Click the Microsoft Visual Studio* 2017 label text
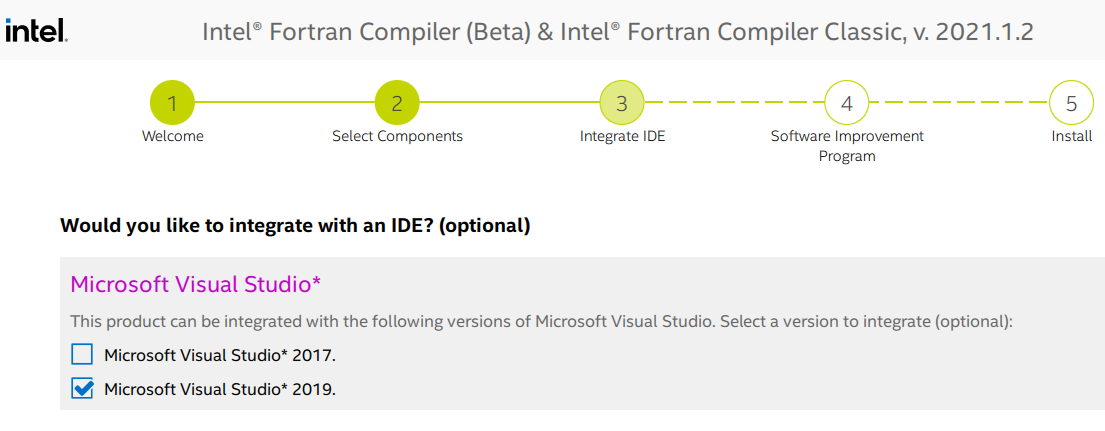The image size is (1105, 431). pyautogui.click(x=219, y=355)
